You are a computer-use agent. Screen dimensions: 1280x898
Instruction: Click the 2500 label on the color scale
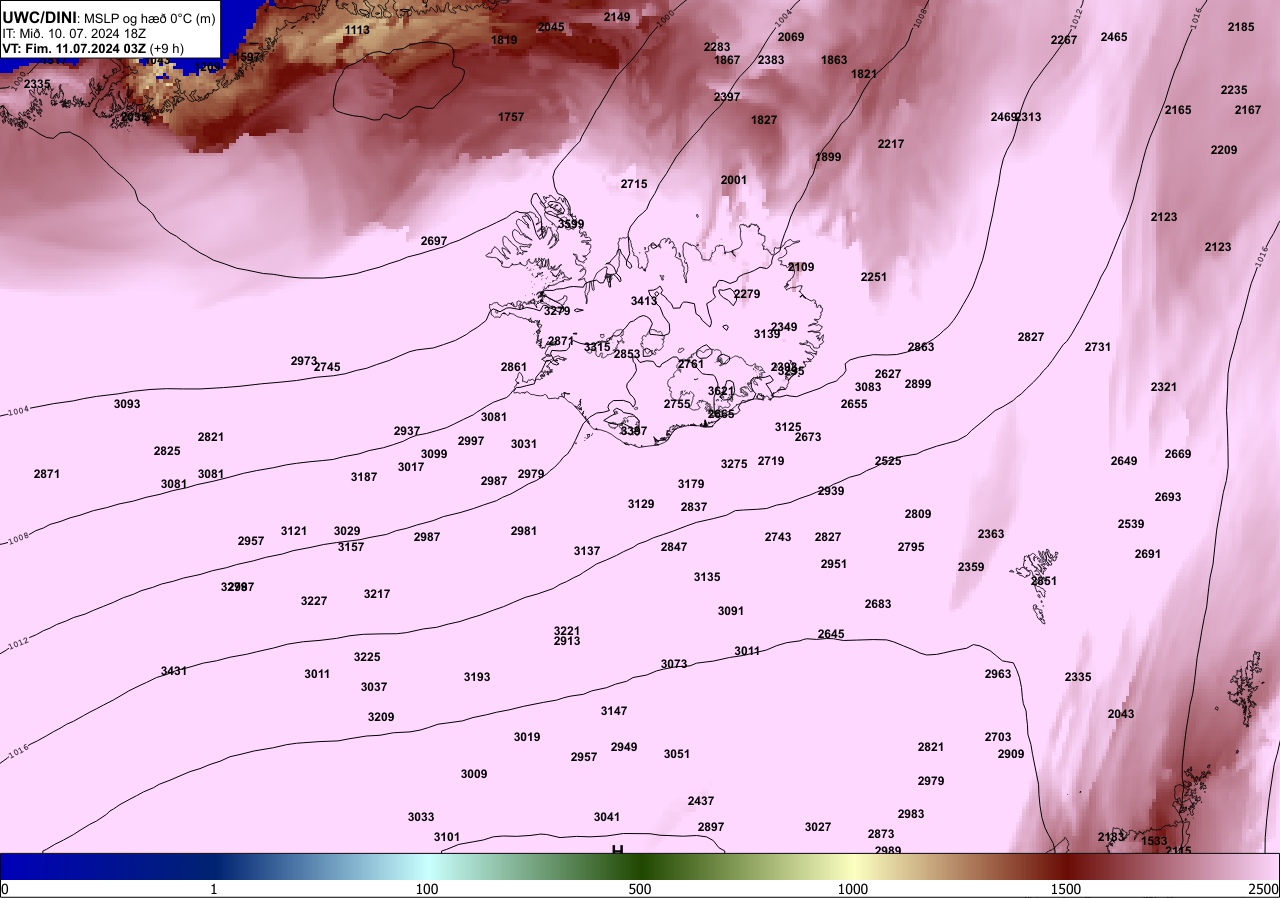pos(1264,889)
